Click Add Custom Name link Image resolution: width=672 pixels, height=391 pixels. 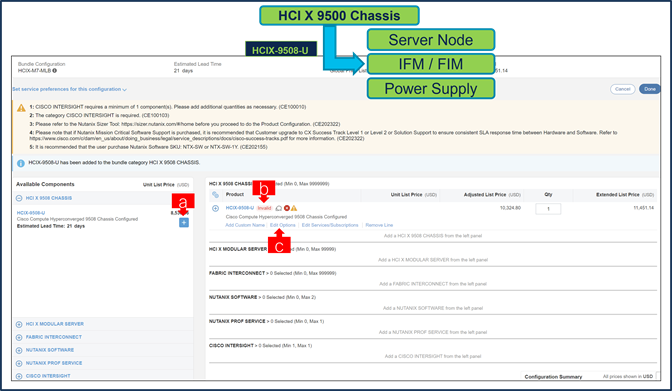click(x=245, y=225)
